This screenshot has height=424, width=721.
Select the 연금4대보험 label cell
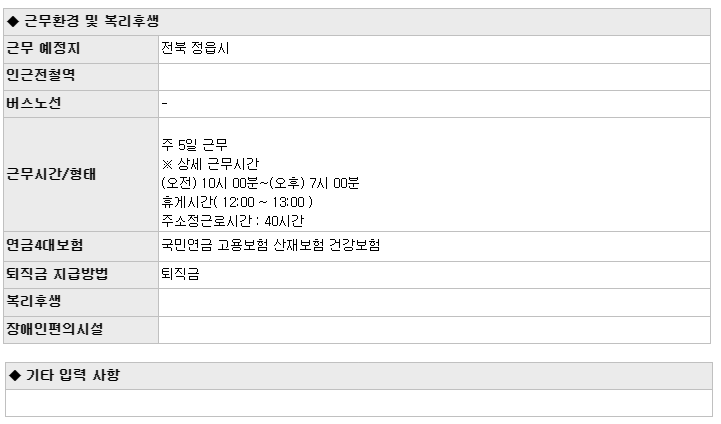coord(81,246)
